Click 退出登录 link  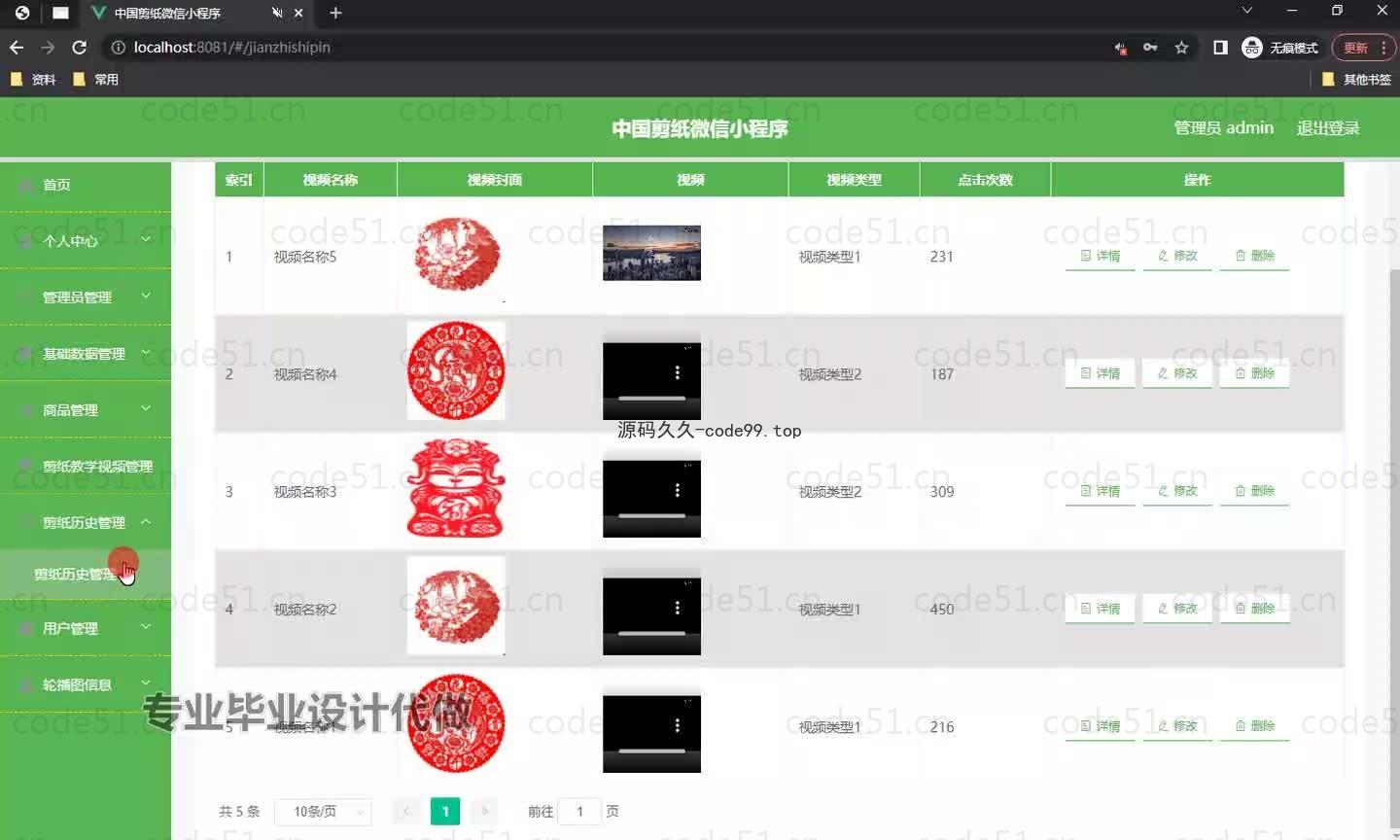coord(1328,128)
